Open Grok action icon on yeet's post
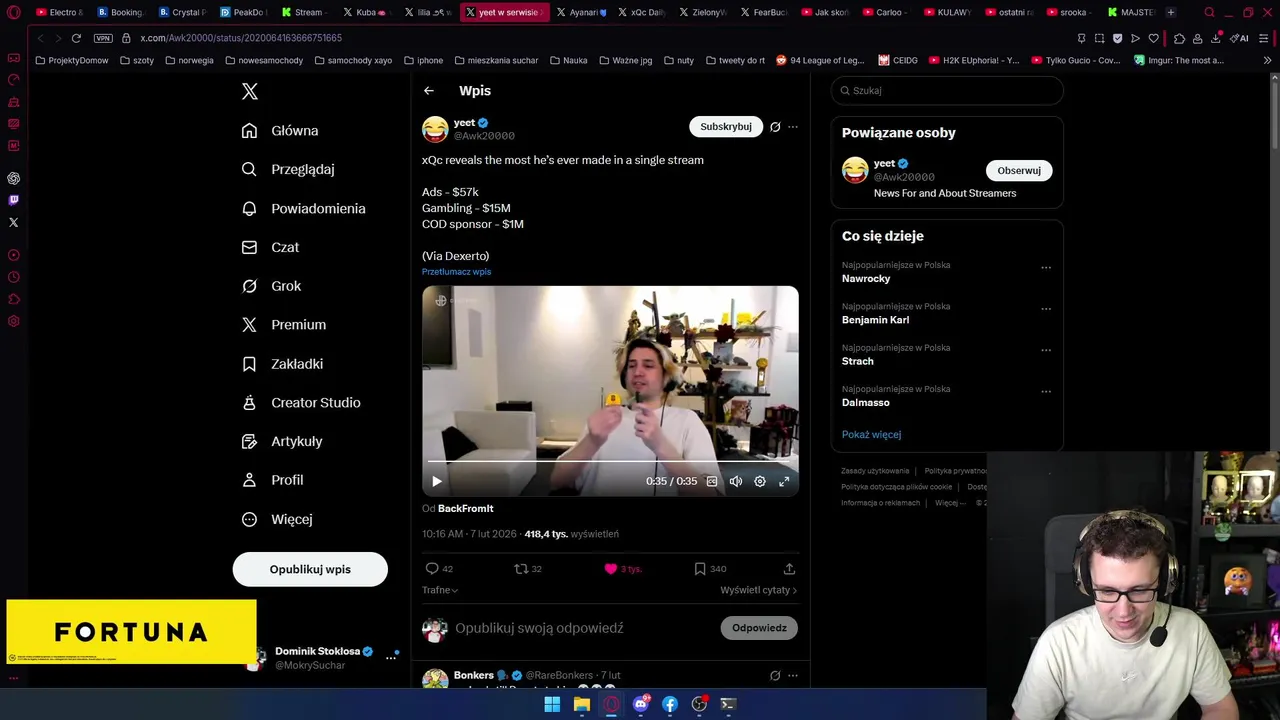The height and width of the screenshot is (720, 1280). (775, 127)
